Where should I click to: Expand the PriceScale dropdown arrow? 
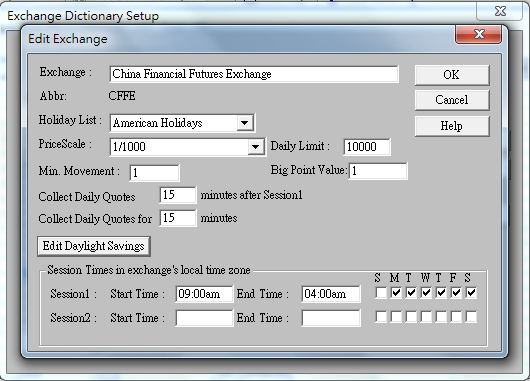coord(256,147)
